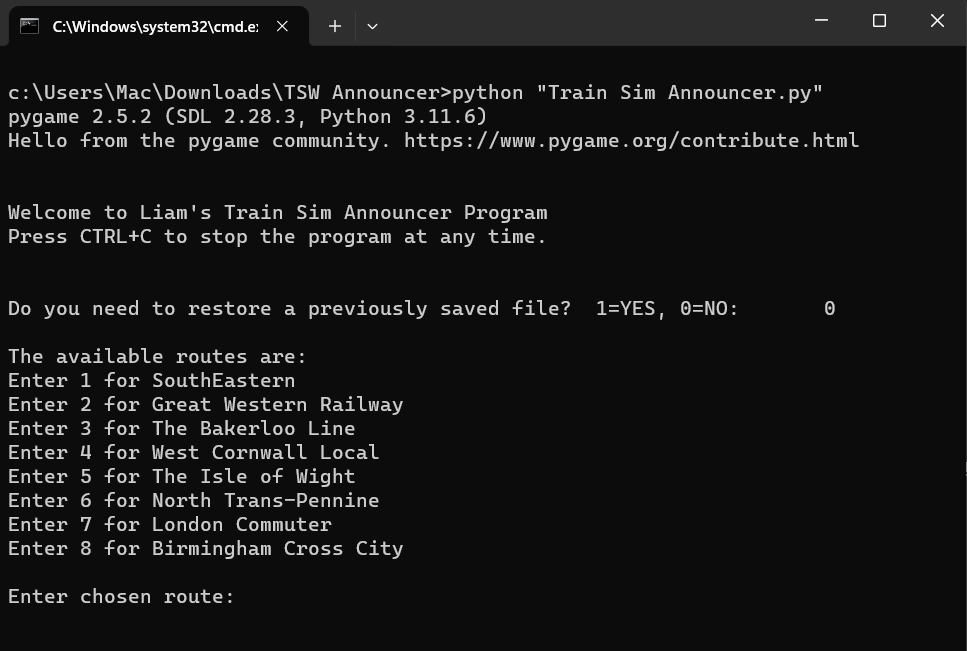The height and width of the screenshot is (651, 967).
Task: Click the Bakerloo Line route entry
Action: pyautogui.click(x=181, y=429)
